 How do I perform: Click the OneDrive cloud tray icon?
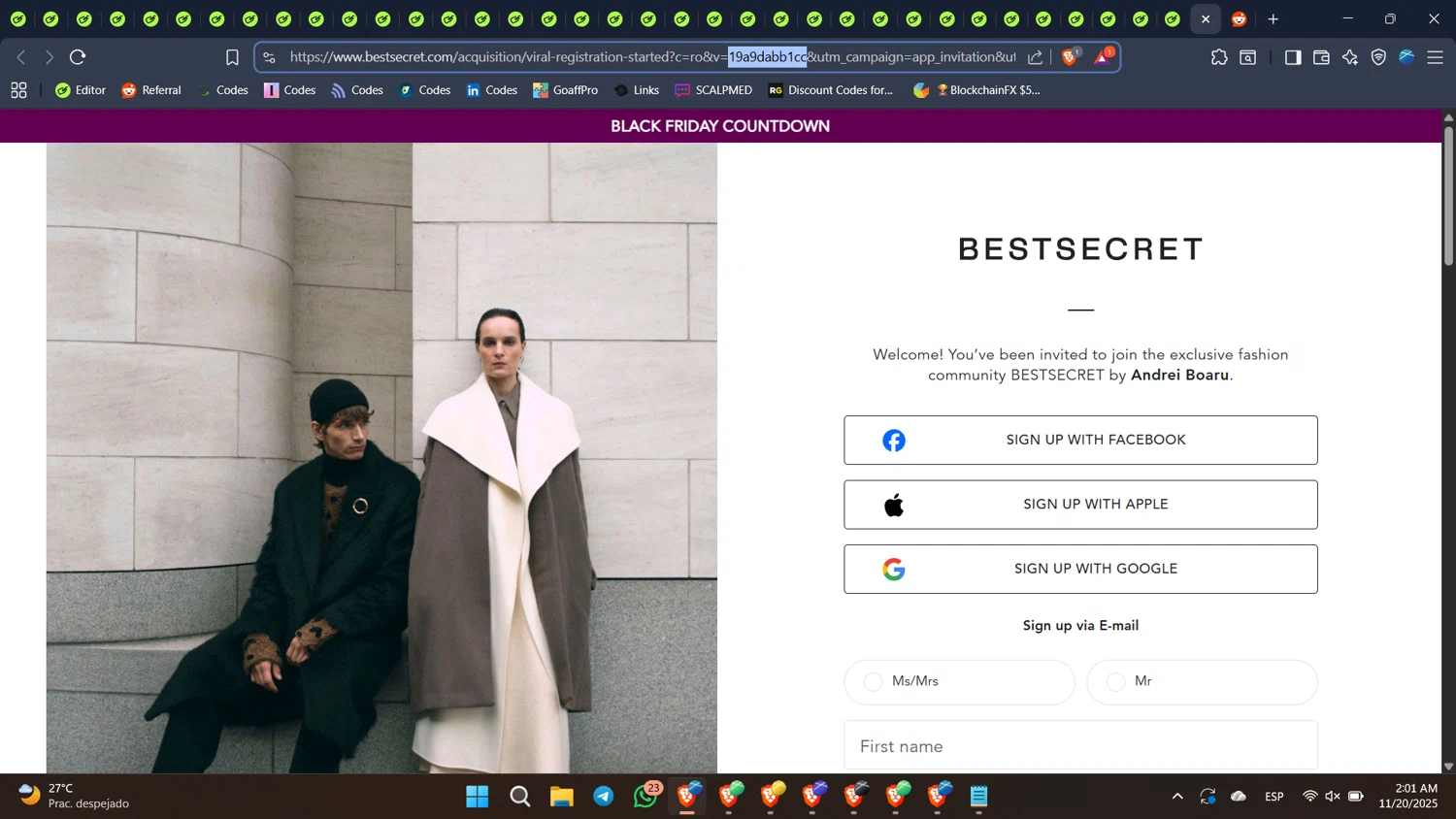click(1239, 797)
